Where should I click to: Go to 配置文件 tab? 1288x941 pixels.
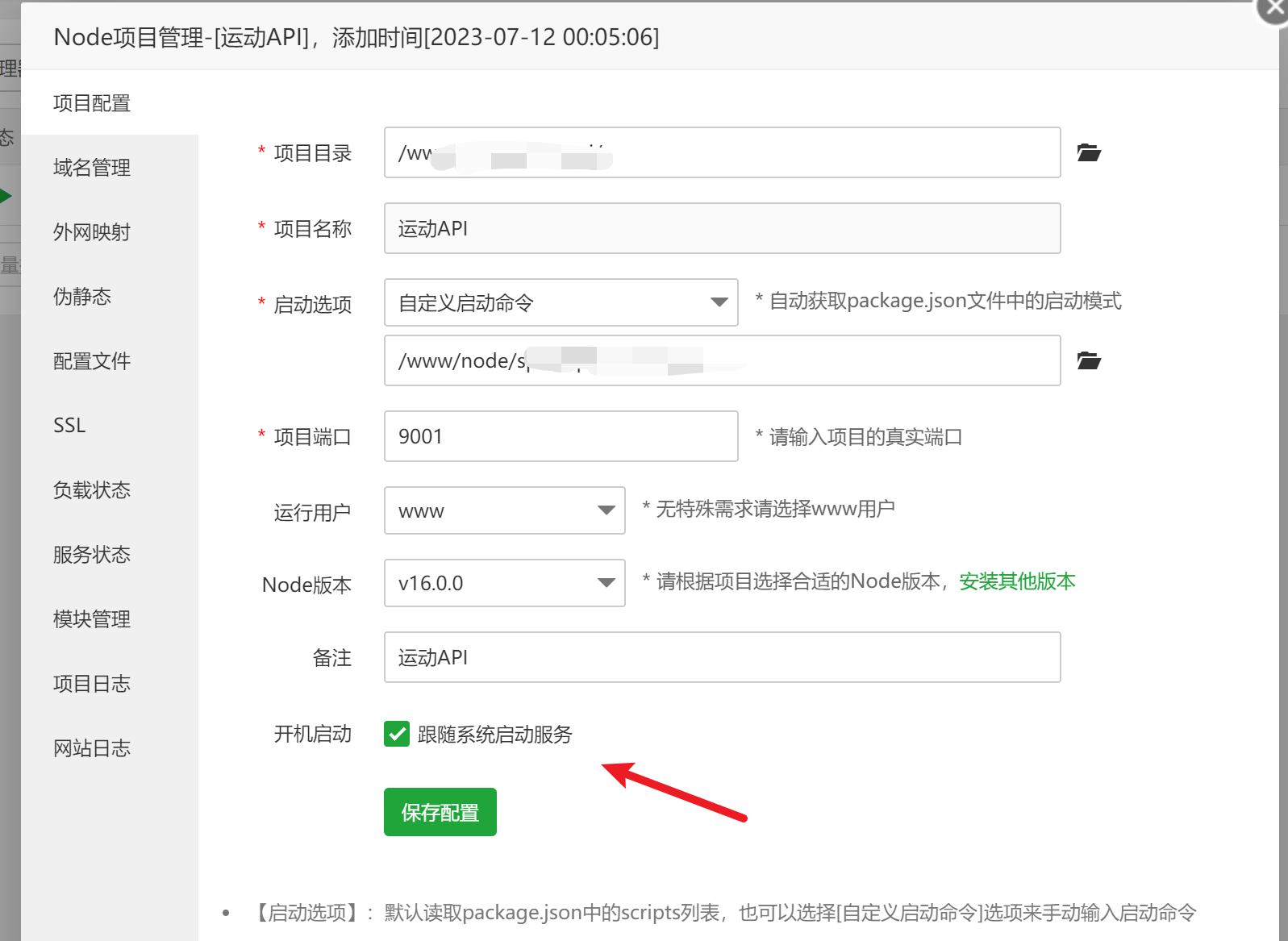(110, 361)
